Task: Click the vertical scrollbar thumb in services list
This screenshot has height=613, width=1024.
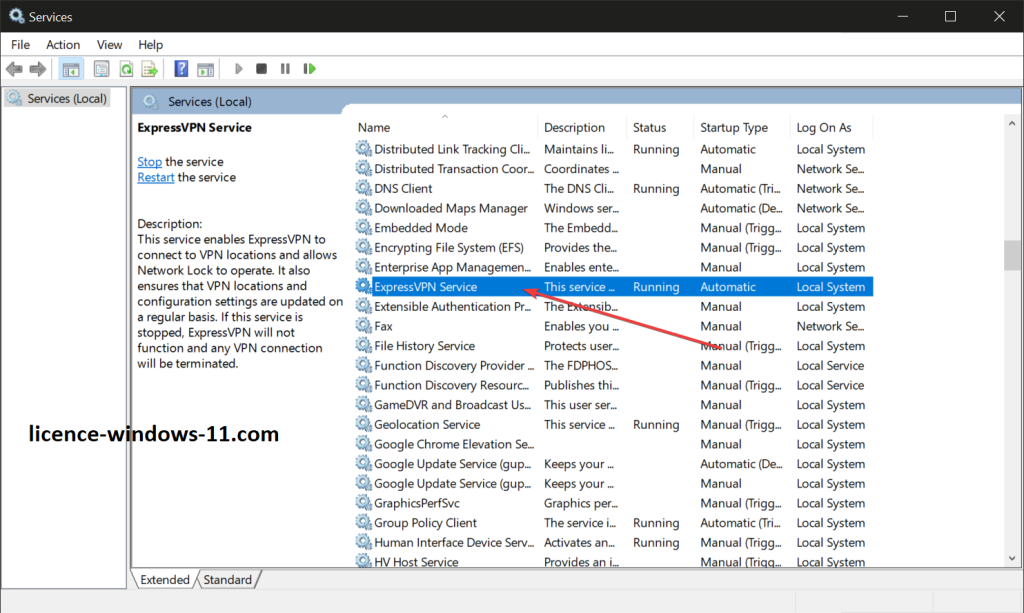Action: (1012, 255)
